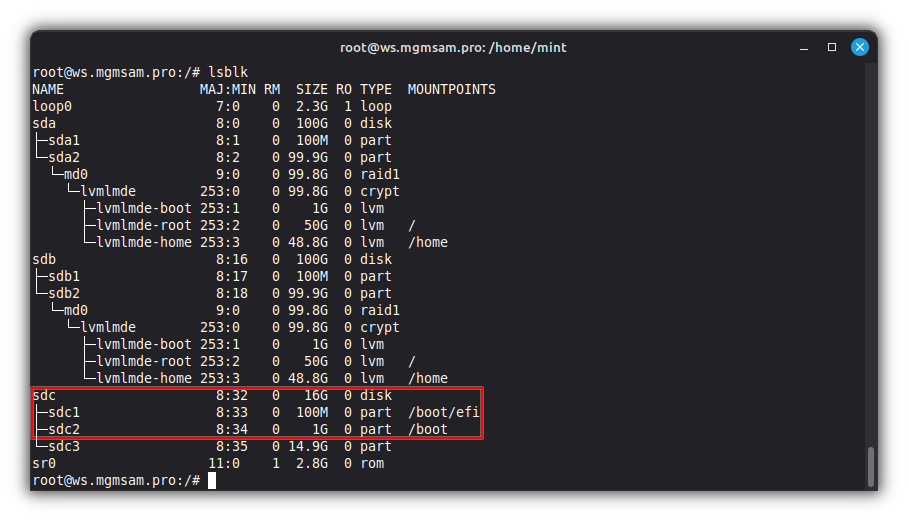Click the typed lsblk command
Viewport: 908px width, 521px height.
pos(229,72)
